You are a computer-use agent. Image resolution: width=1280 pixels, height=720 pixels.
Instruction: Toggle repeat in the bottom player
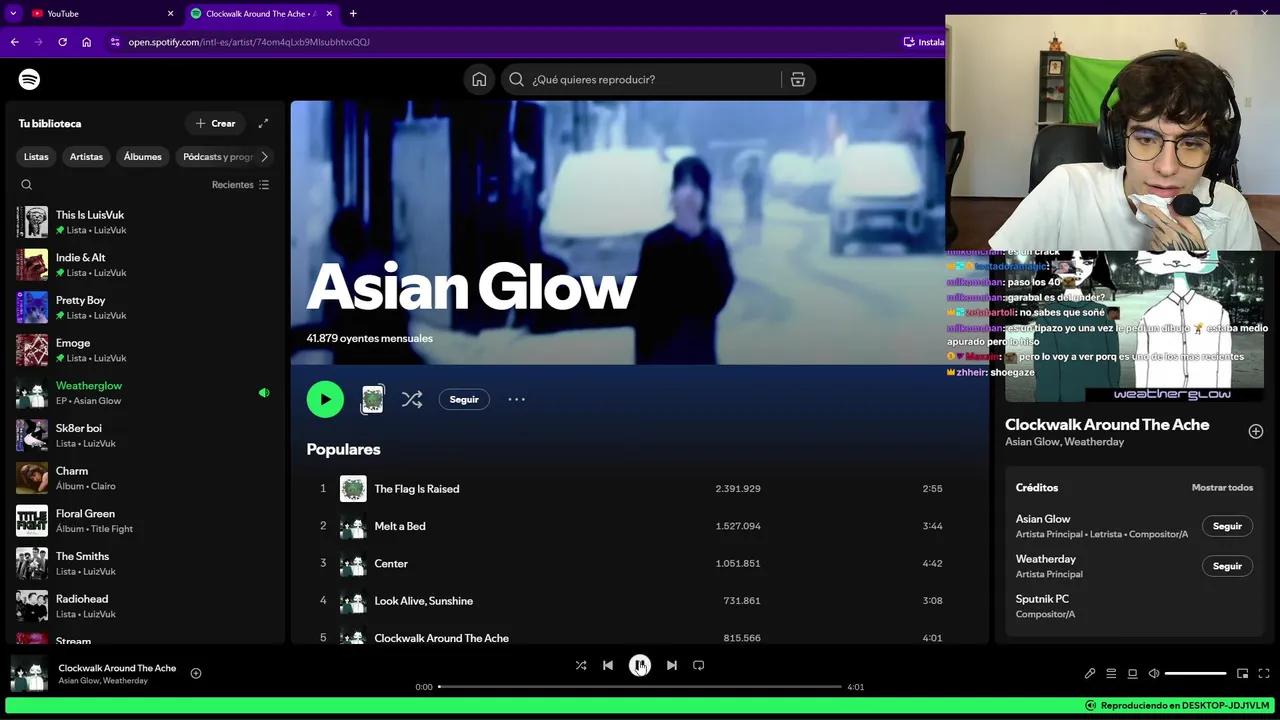point(699,665)
